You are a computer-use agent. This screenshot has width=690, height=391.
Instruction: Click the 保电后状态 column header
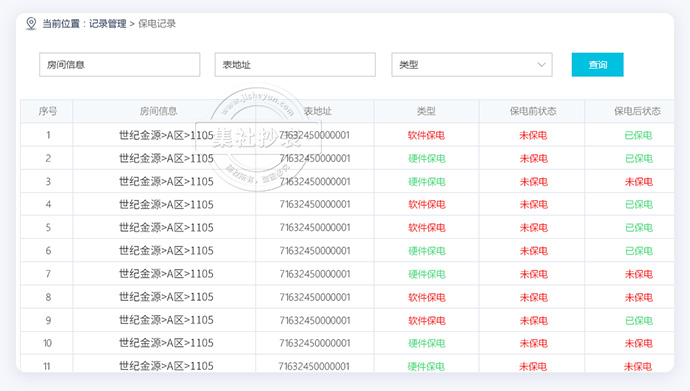637,111
